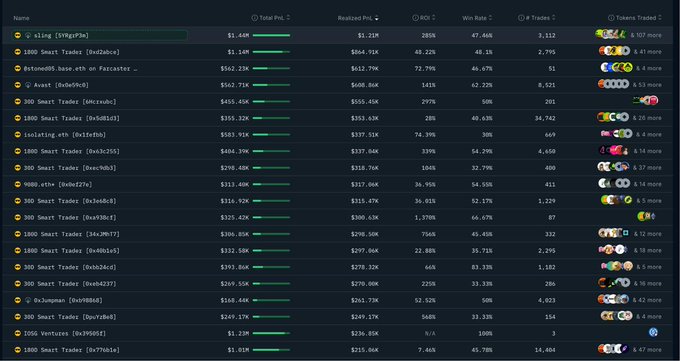Click the $1.21M realized PnL cell
The image size is (680, 361).
coord(368,36)
